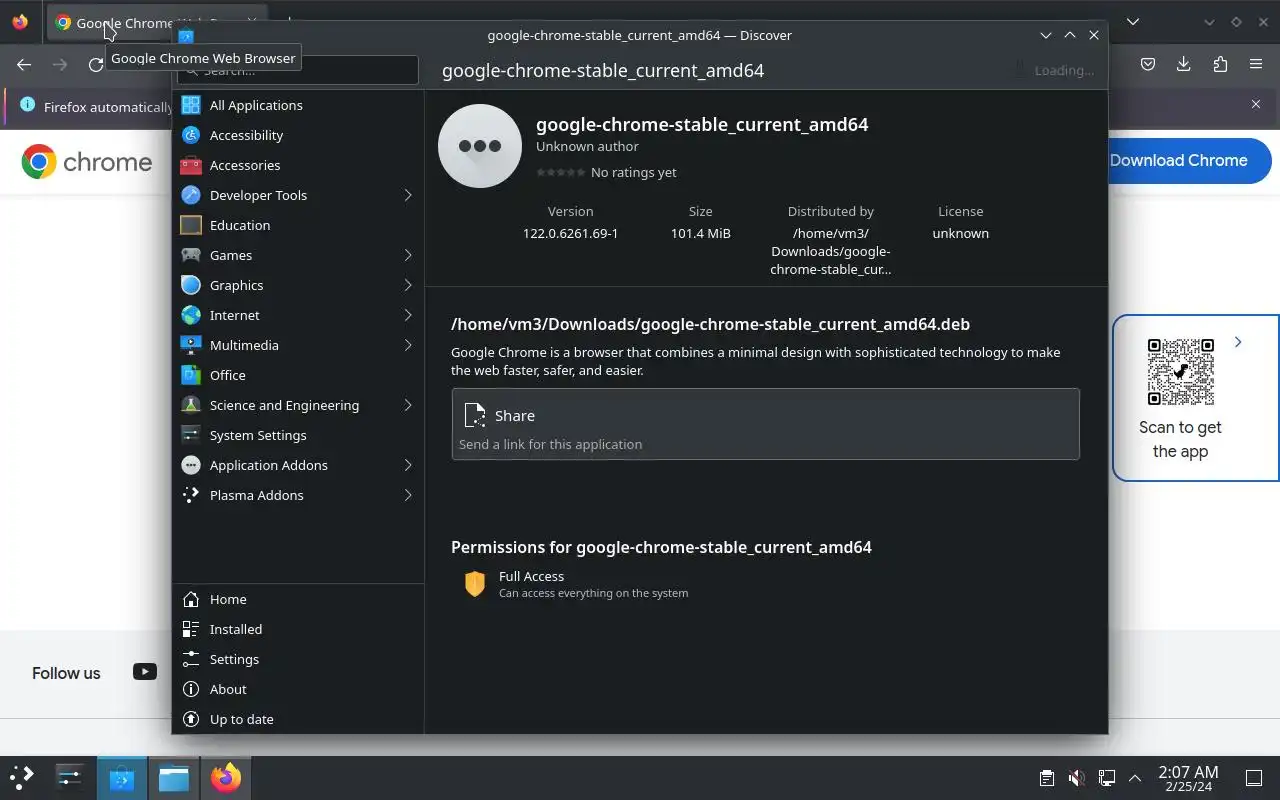Dismiss the Firefox notification bar
Image resolution: width=1280 pixels, height=800 pixels.
1256,104
